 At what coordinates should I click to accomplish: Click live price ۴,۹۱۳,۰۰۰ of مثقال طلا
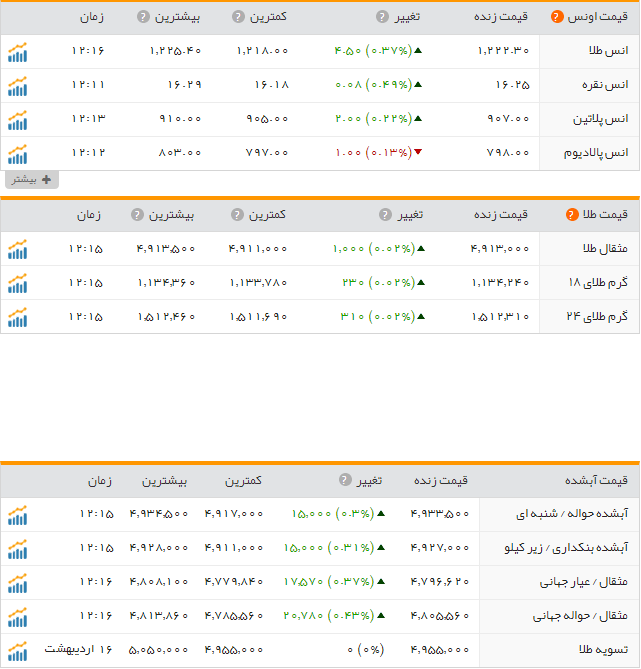point(500,249)
